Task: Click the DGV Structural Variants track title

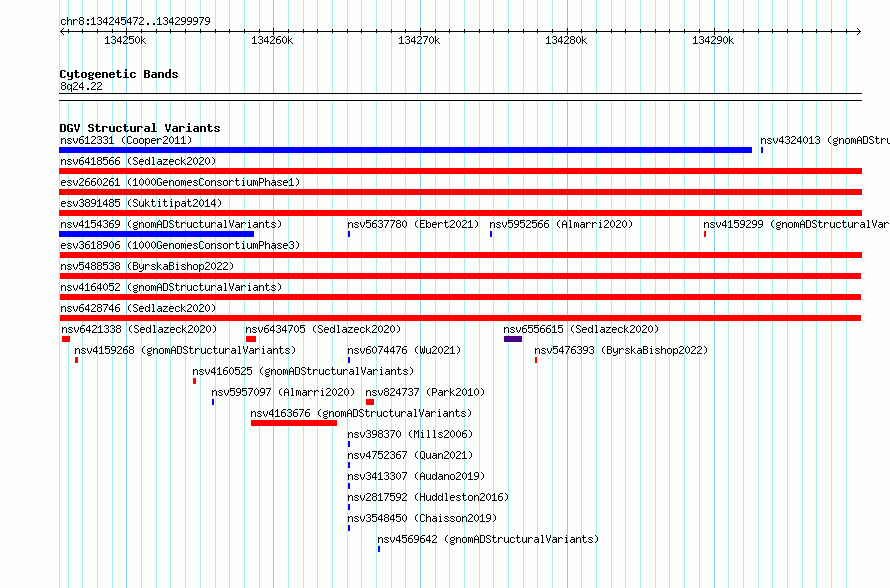Action: pyautogui.click(x=140, y=128)
